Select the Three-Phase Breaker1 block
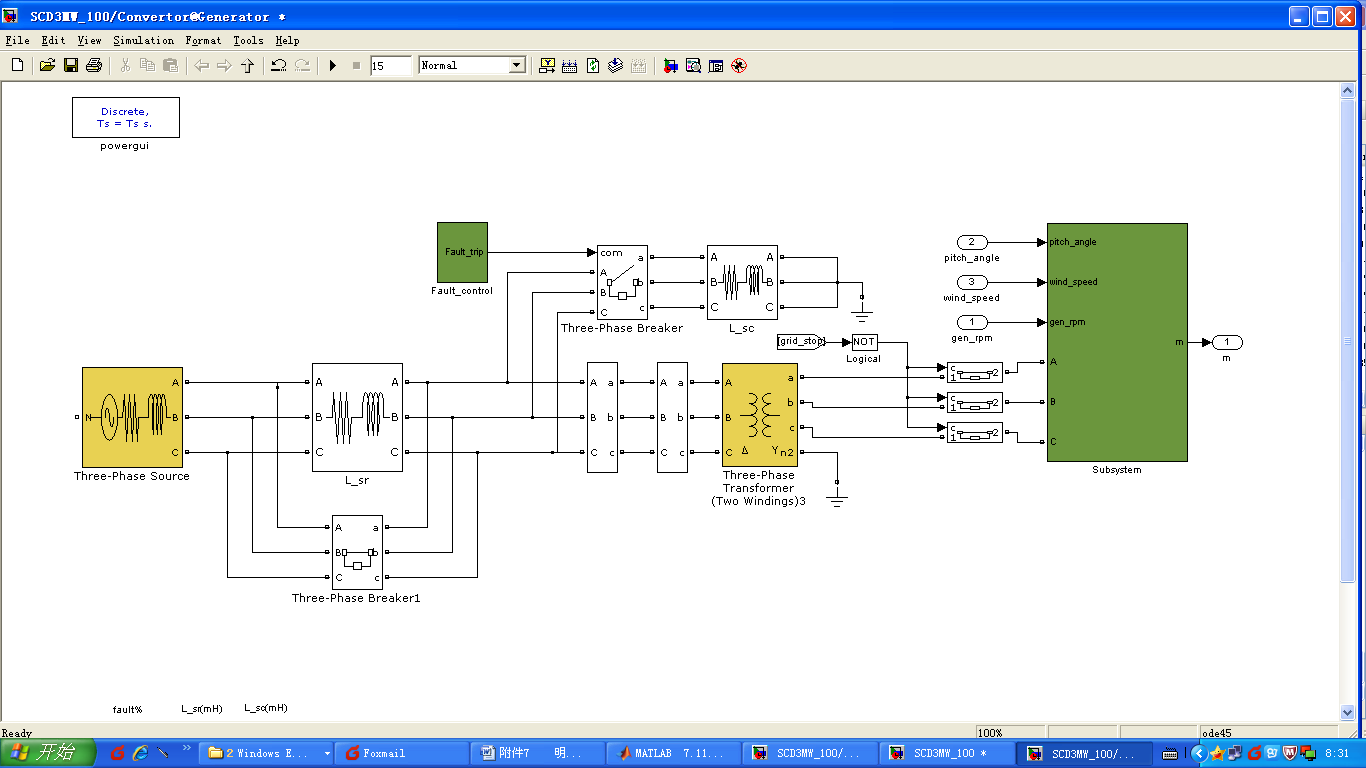The height and width of the screenshot is (768, 1366). 357,552
